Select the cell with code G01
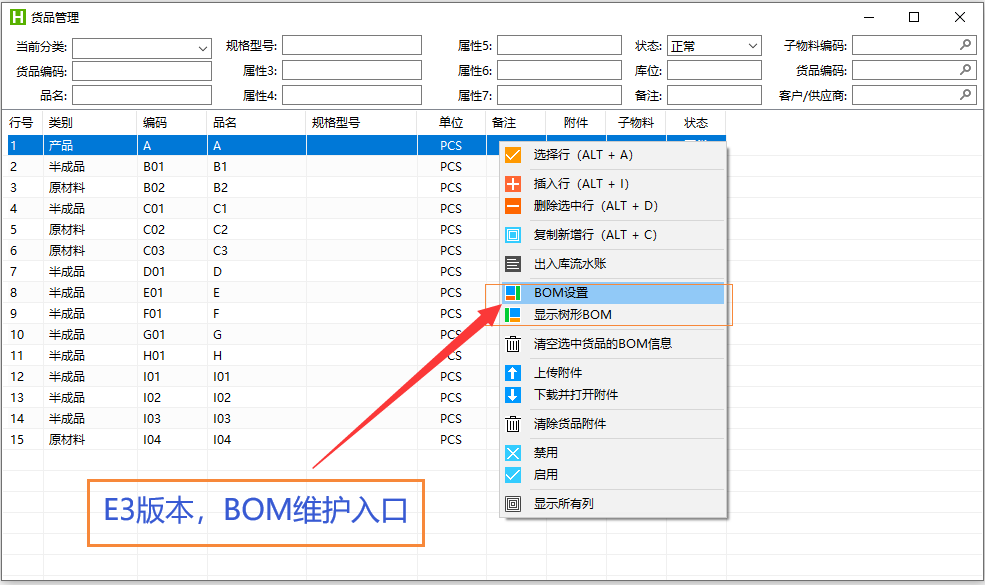 [x=172, y=334]
